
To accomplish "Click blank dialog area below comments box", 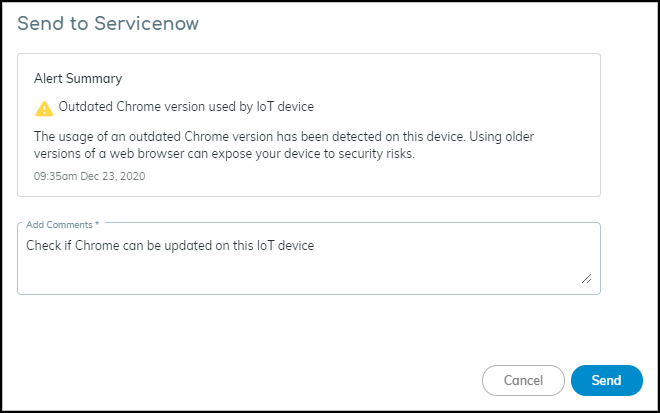I will (300, 330).
